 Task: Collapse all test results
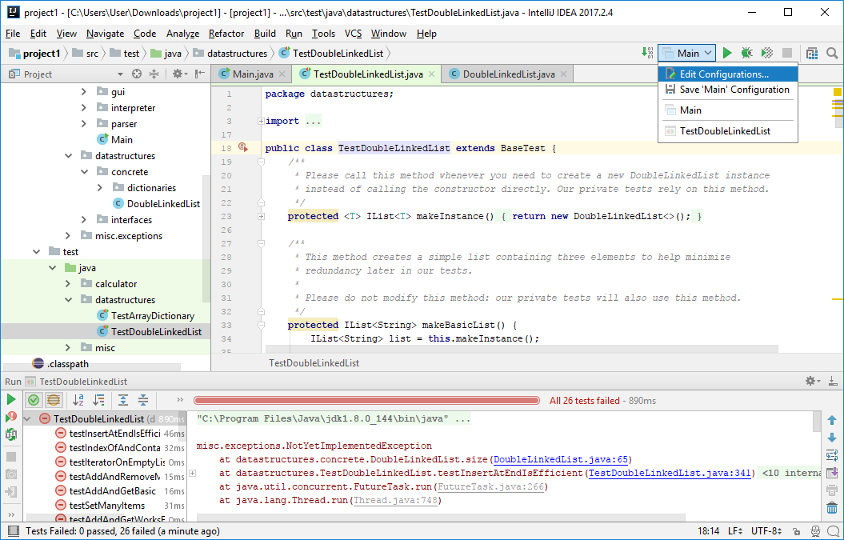coord(143,399)
